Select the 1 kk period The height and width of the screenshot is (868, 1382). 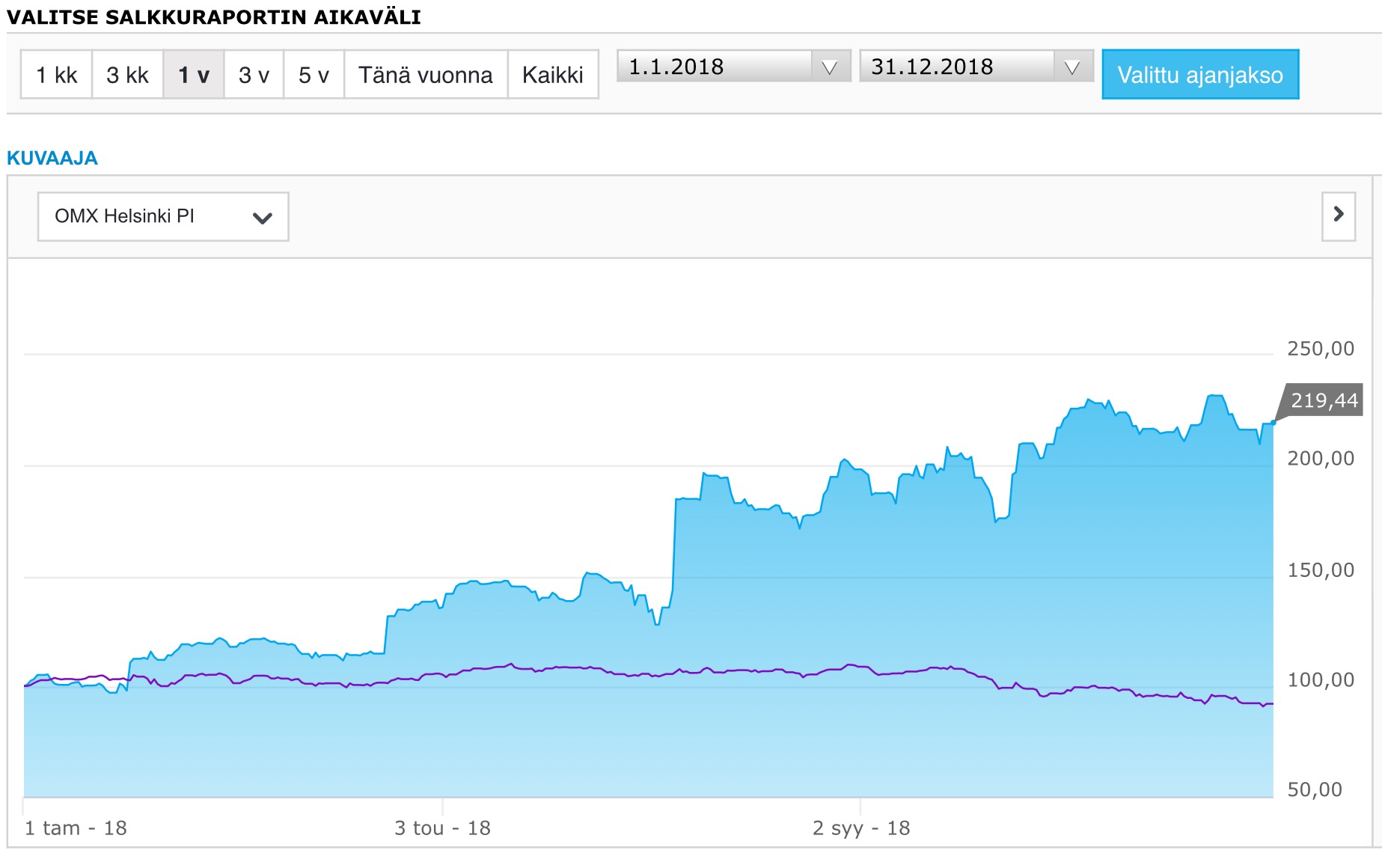pos(57,75)
